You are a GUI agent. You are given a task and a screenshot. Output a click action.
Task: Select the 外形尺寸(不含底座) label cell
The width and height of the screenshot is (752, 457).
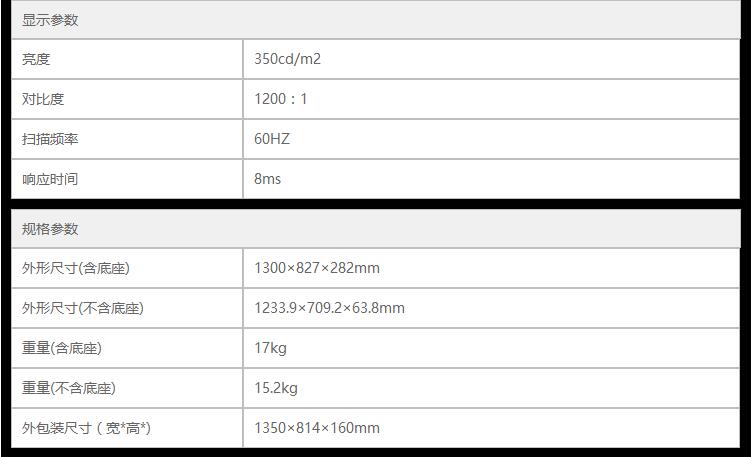point(83,308)
